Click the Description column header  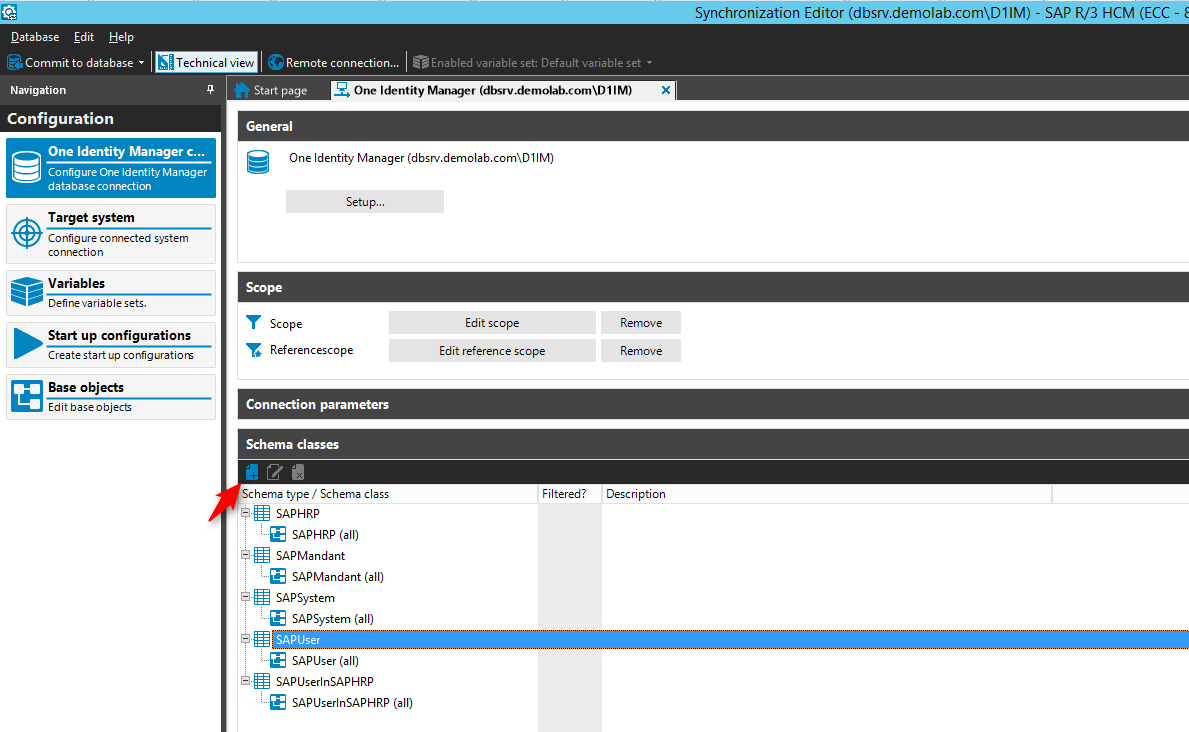[x=827, y=494]
